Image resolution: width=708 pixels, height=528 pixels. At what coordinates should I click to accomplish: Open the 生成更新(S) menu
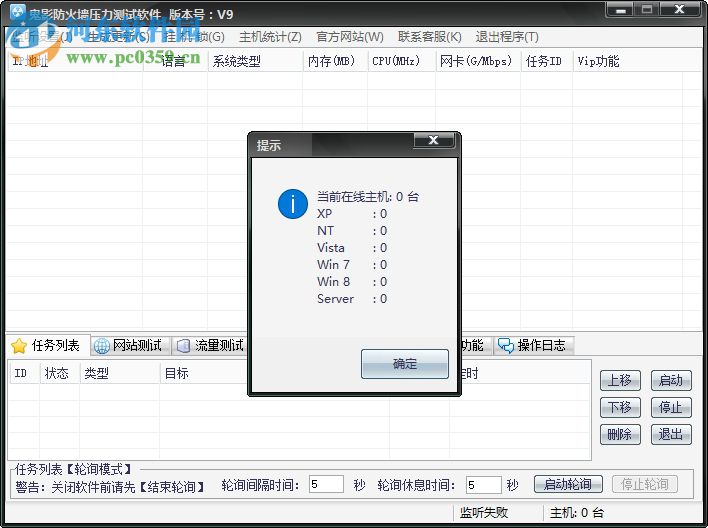(117, 37)
